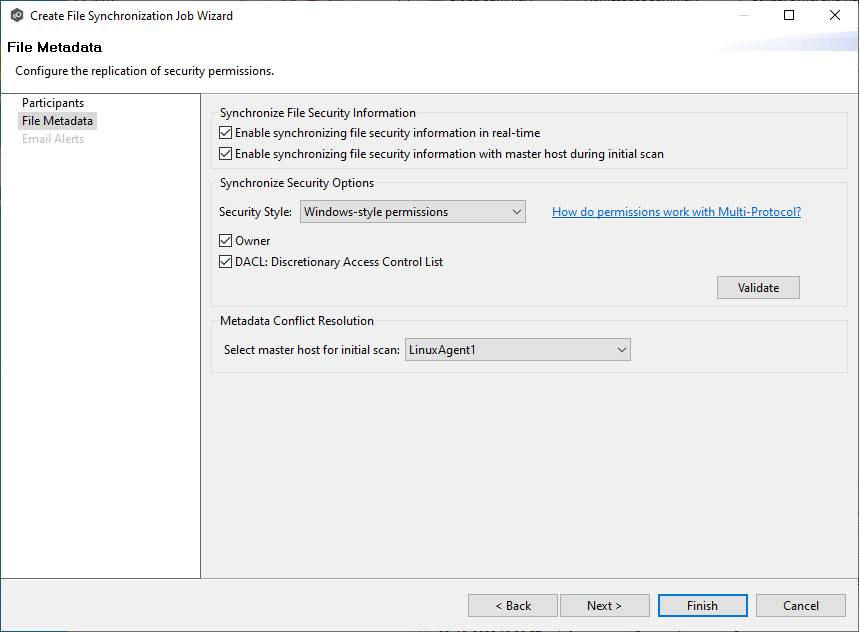Maximize the Create File Synchronization Job window
The height and width of the screenshot is (632, 859).
tap(788, 15)
